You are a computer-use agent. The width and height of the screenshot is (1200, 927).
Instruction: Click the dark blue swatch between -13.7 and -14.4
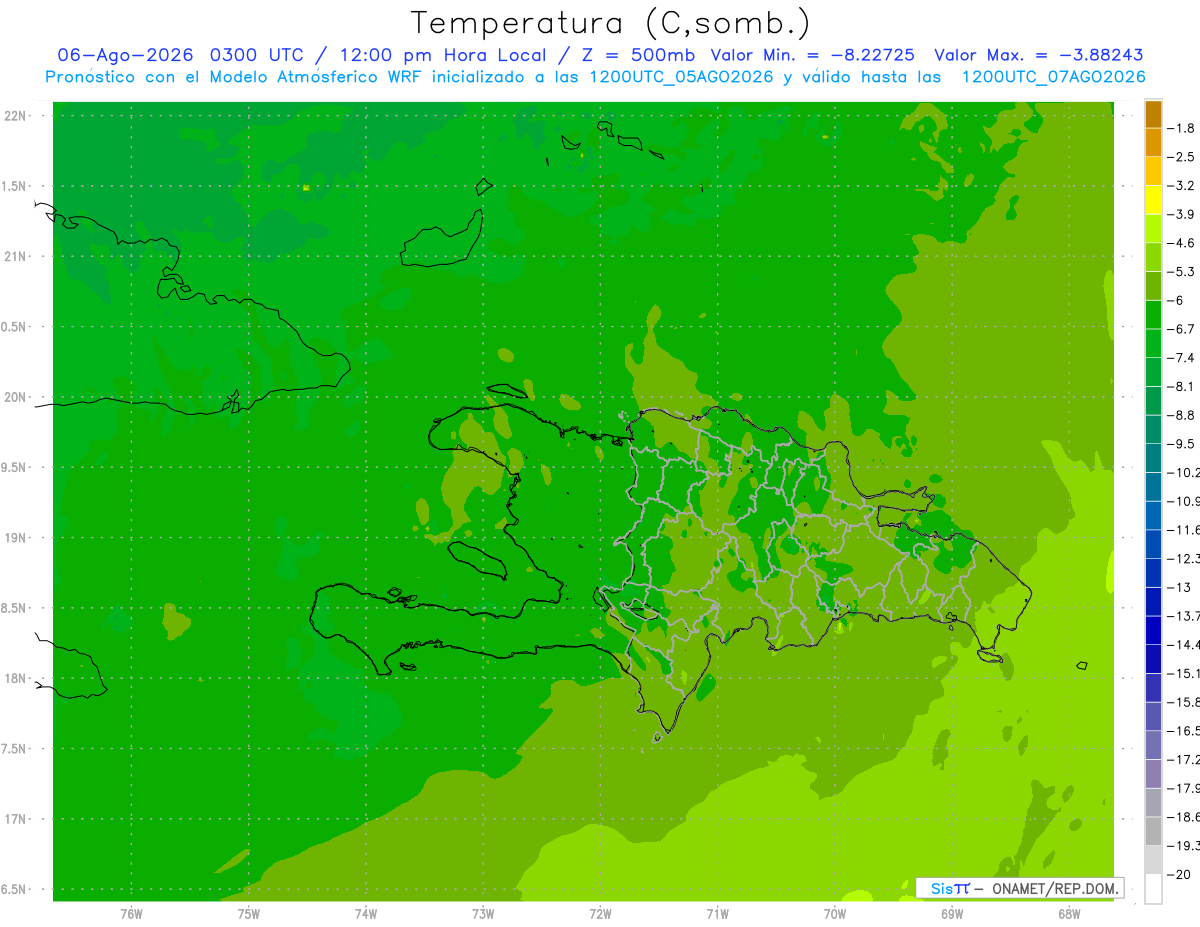coord(1153,630)
